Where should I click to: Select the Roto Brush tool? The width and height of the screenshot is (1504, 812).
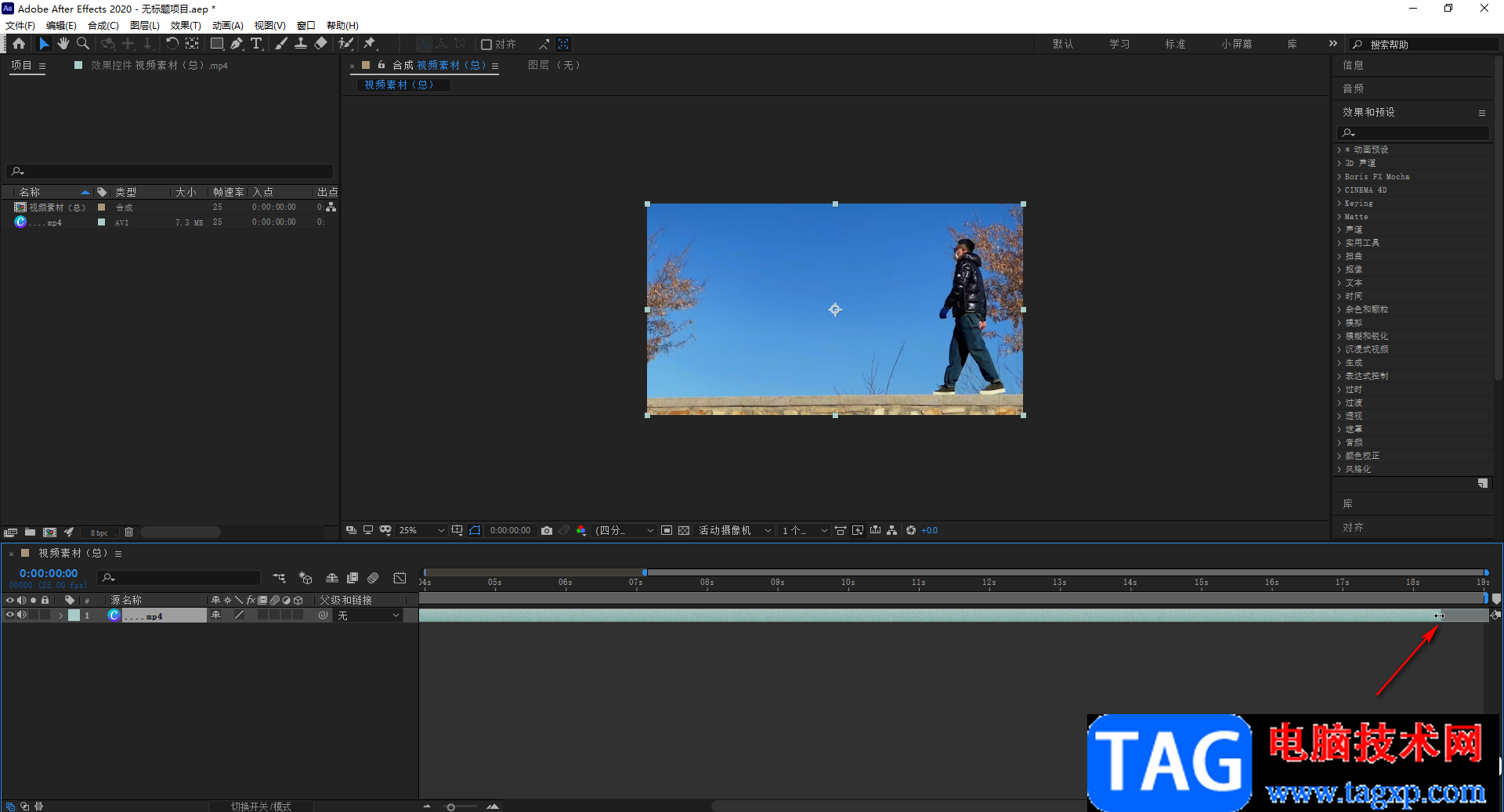click(x=345, y=44)
